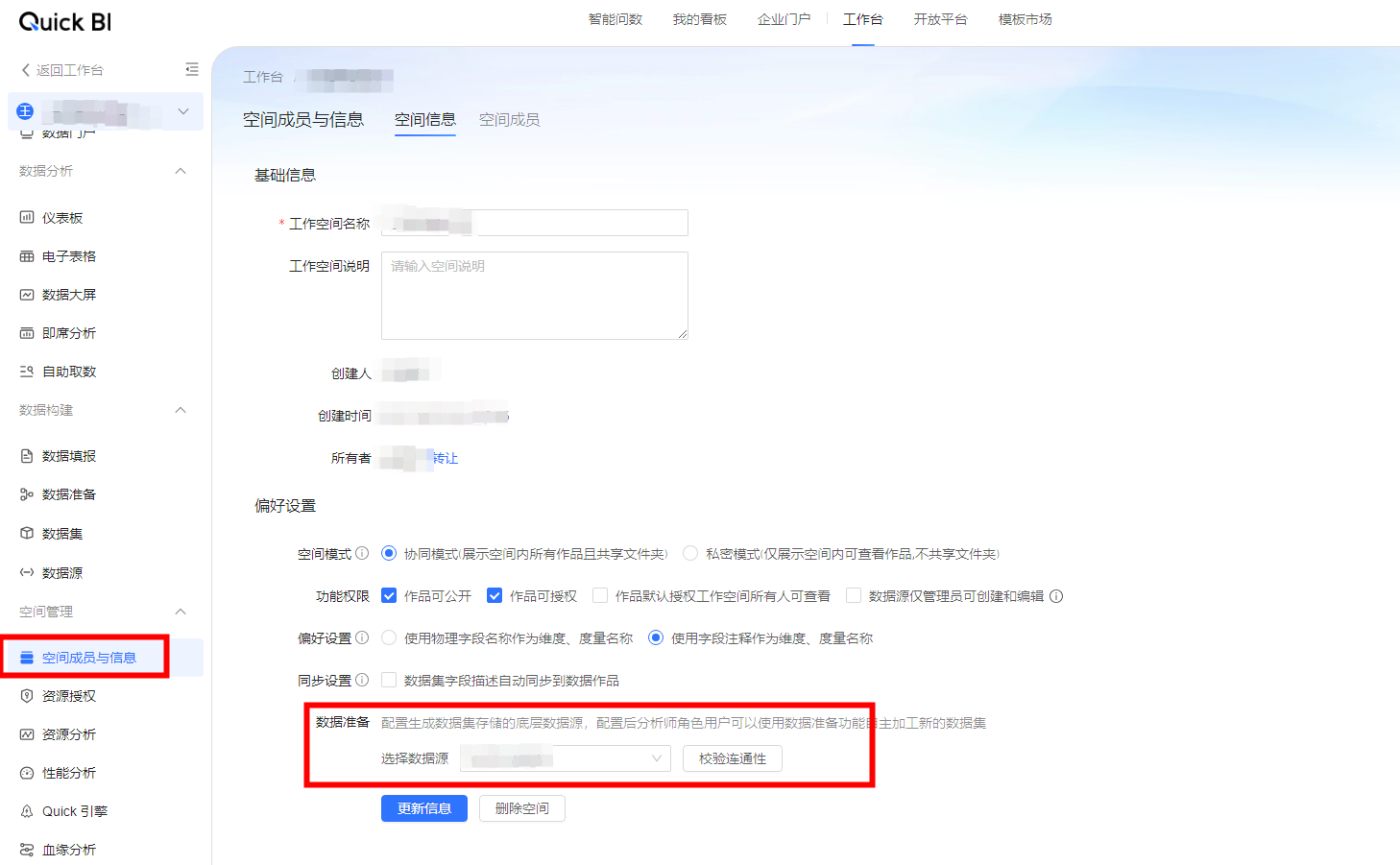Click the 校验连通性 button
This screenshot has width=1400, height=865.
732,758
